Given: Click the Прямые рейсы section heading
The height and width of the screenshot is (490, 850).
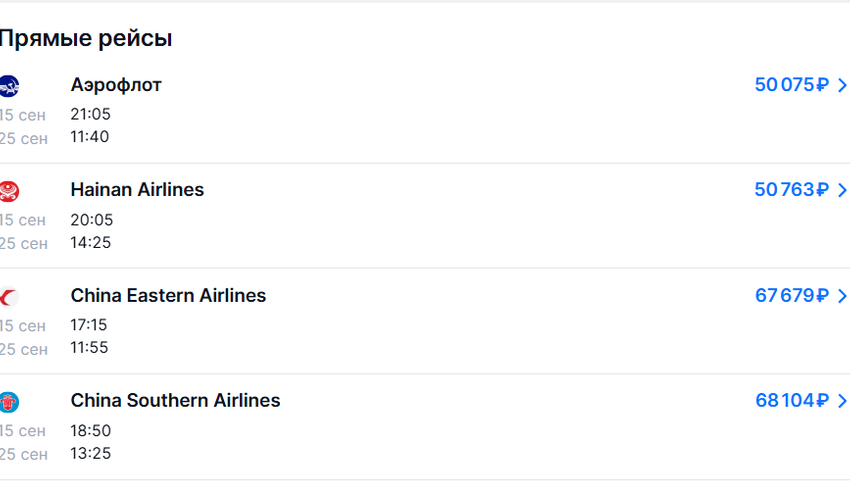Looking at the screenshot, I should click(x=86, y=39).
